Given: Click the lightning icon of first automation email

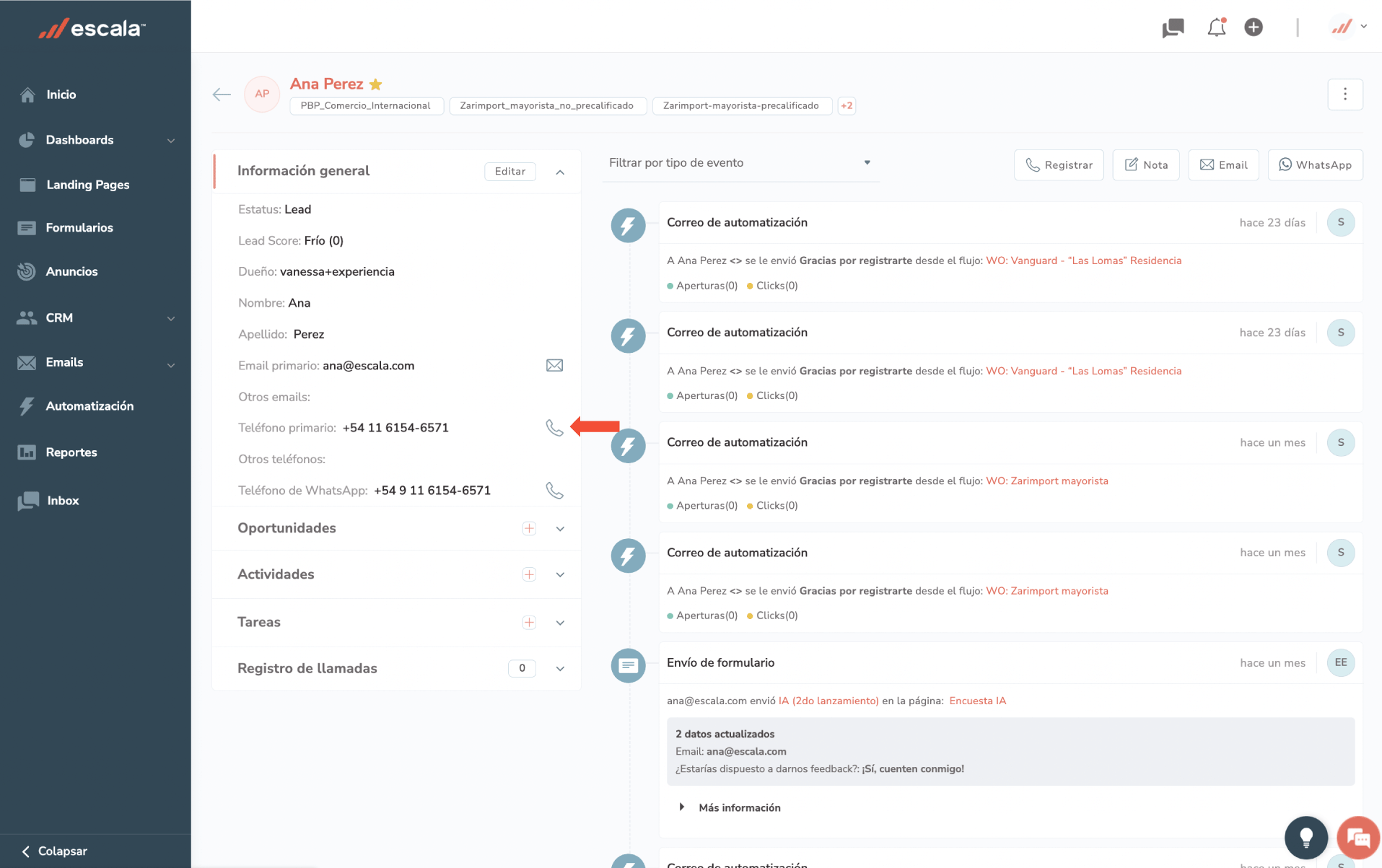Looking at the screenshot, I should (628, 225).
